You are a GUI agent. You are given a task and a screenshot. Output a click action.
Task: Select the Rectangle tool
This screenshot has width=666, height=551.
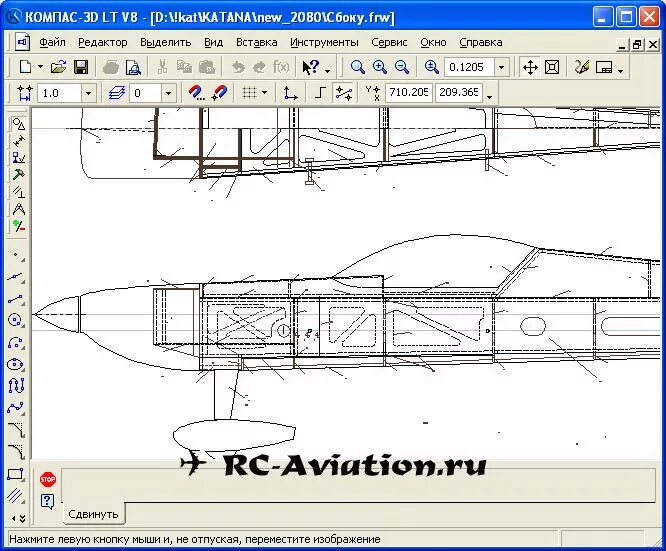16,474
